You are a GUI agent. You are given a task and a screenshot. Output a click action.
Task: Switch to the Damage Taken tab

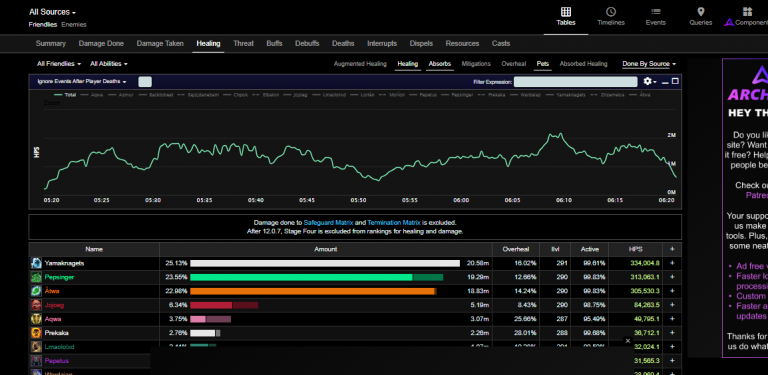pos(160,44)
